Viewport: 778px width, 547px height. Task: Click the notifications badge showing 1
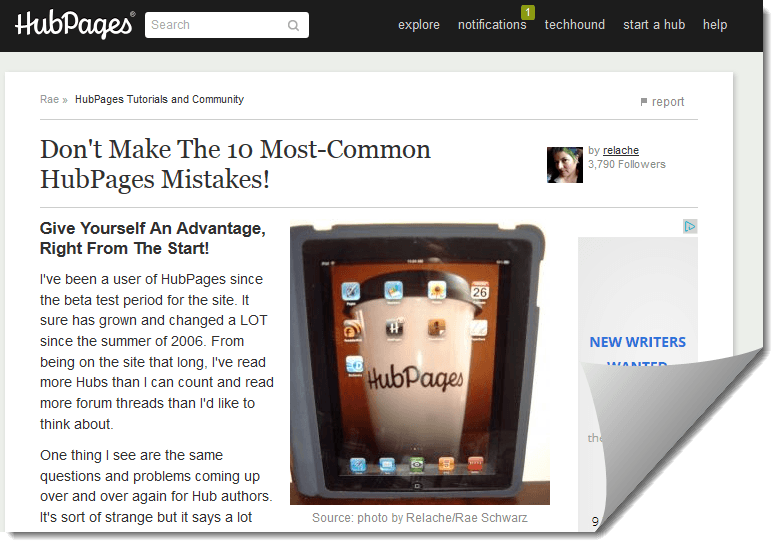coord(528,12)
